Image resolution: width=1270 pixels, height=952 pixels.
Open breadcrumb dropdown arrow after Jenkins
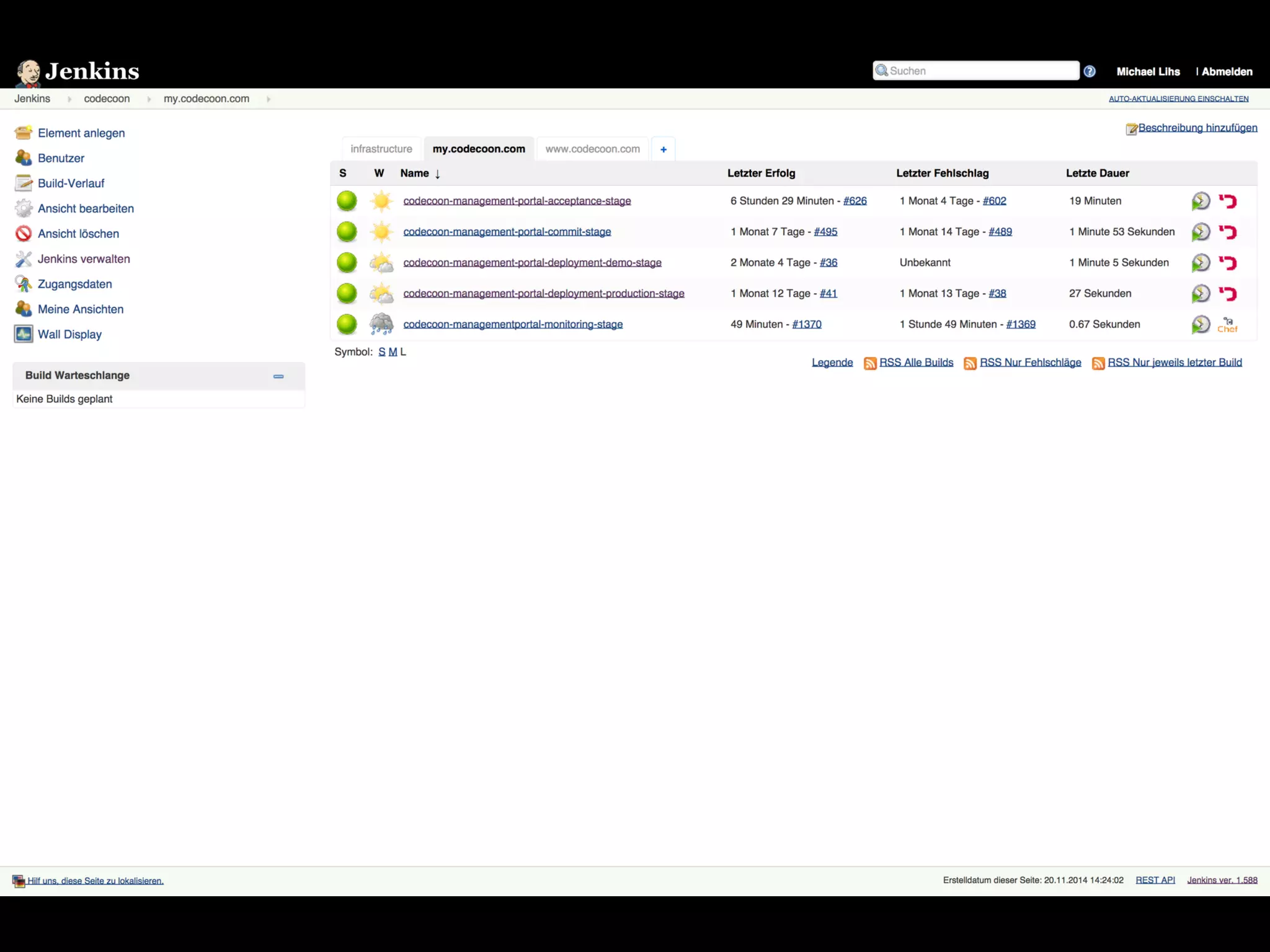tap(69, 99)
